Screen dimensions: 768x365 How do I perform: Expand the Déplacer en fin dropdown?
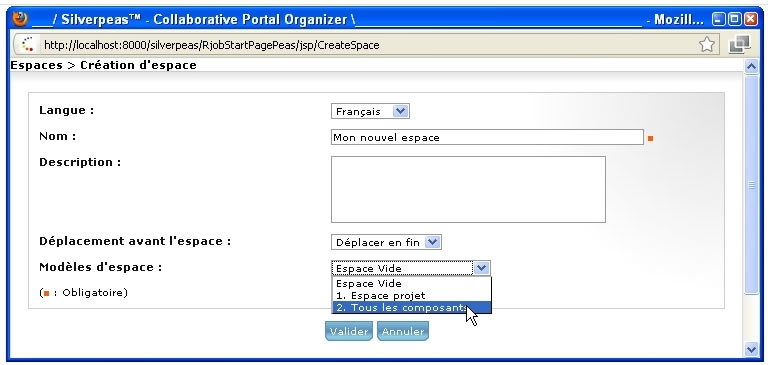[386, 242]
